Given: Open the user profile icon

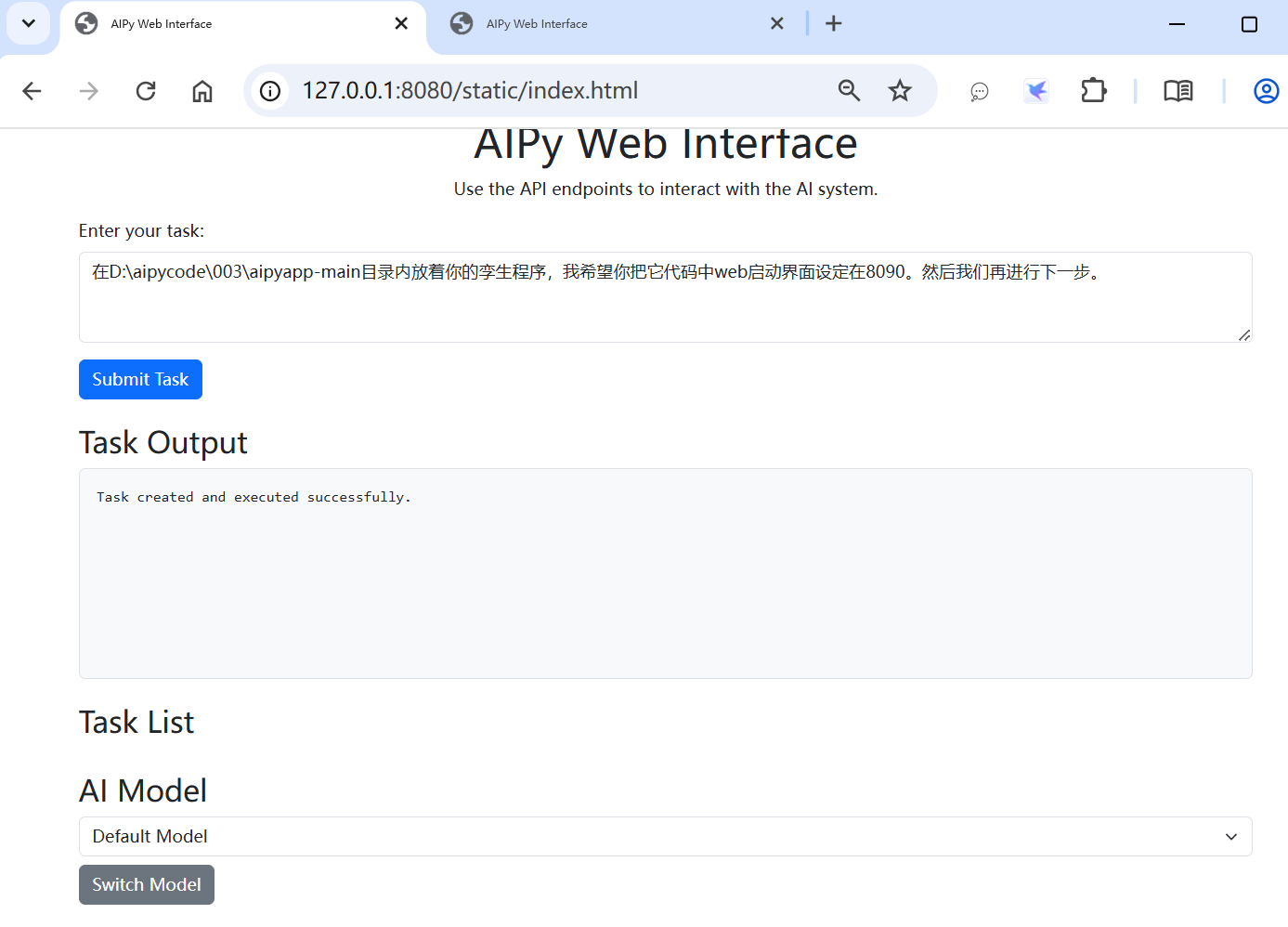Looking at the screenshot, I should click(1266, 91).
